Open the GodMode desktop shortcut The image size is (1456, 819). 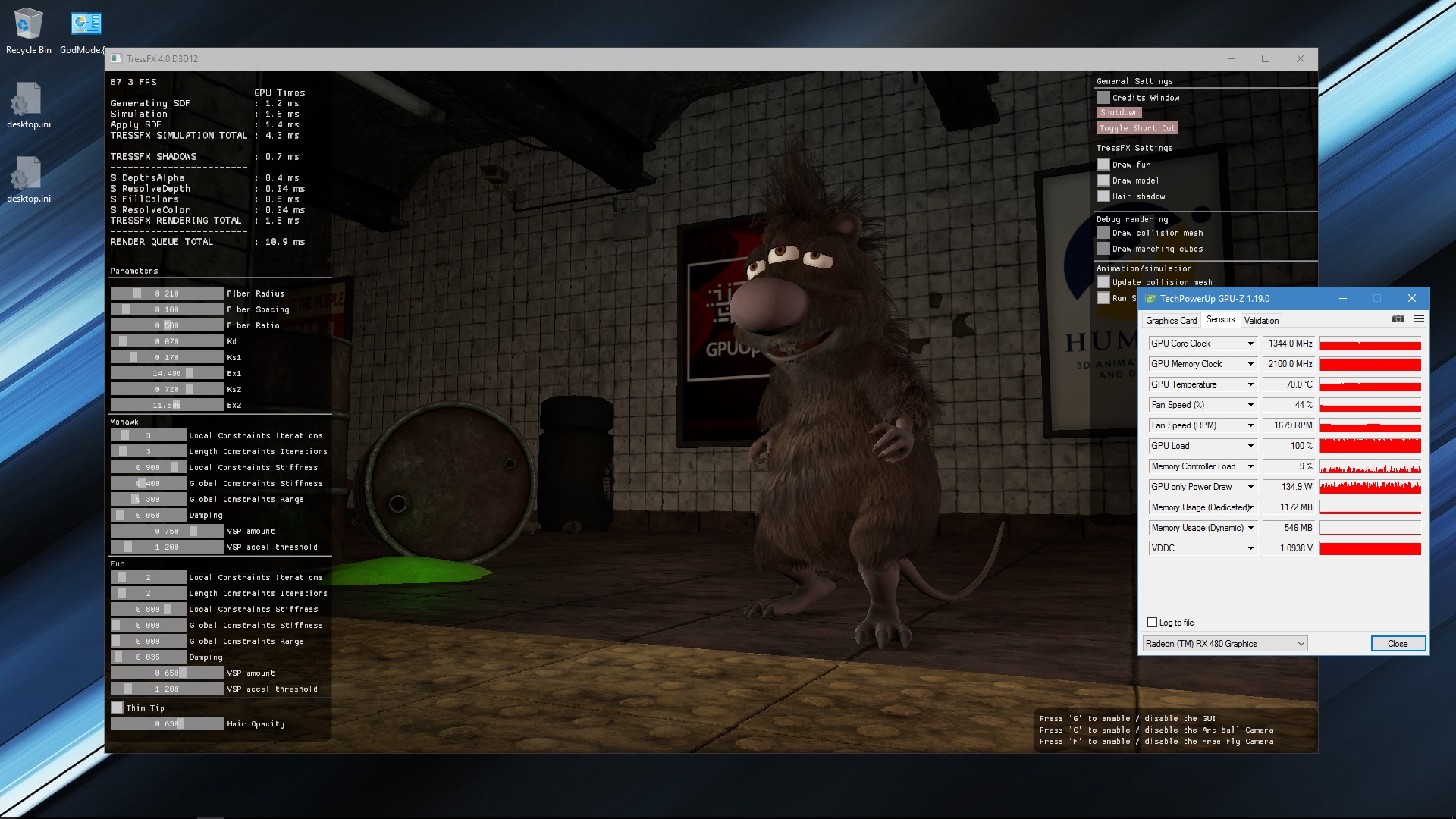[x=85, y=31]
